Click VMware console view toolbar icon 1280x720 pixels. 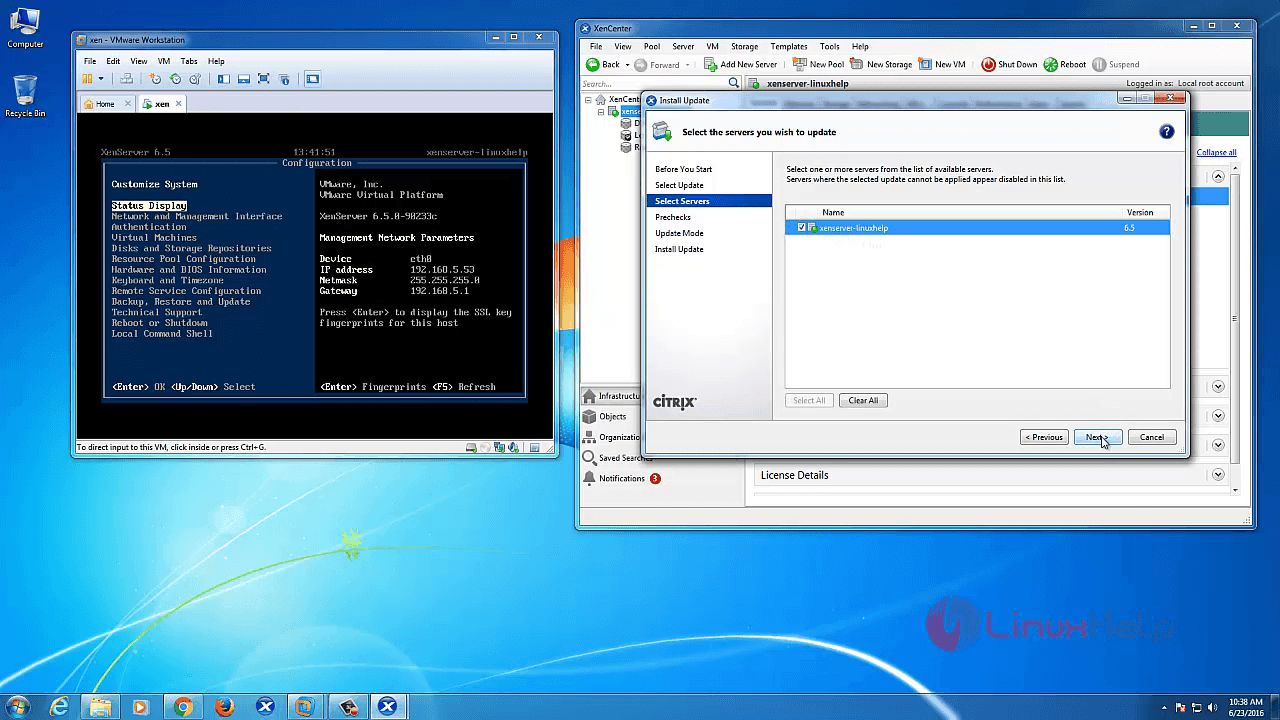click(x=312, y=79)
